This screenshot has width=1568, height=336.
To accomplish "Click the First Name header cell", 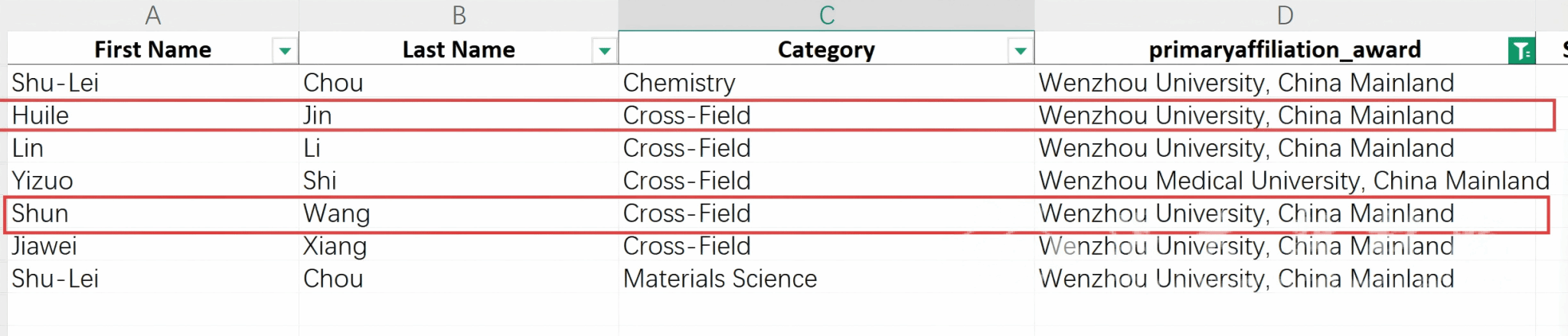I will click(152, 50).
